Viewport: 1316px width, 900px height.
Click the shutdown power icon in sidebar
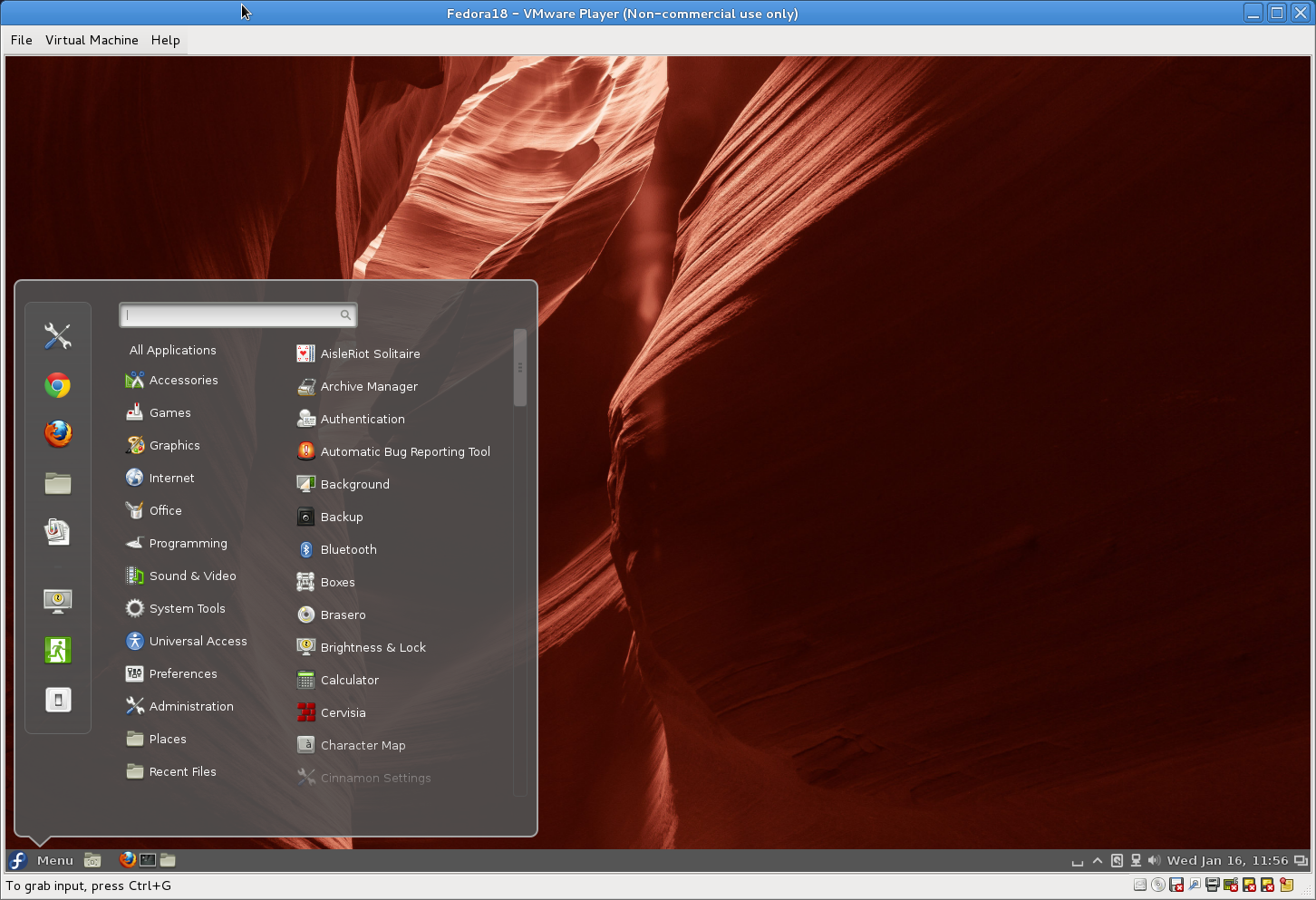(57, 699)
